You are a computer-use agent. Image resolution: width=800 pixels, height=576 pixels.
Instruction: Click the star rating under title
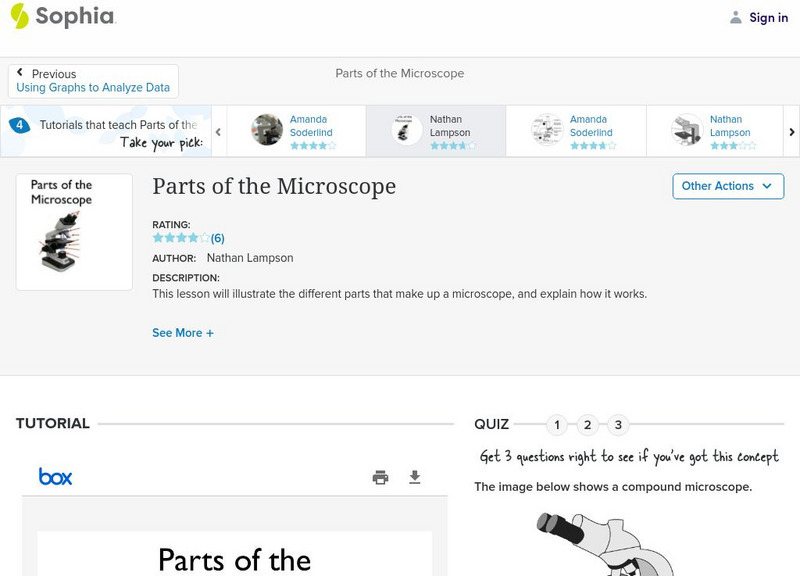[181, 238]
